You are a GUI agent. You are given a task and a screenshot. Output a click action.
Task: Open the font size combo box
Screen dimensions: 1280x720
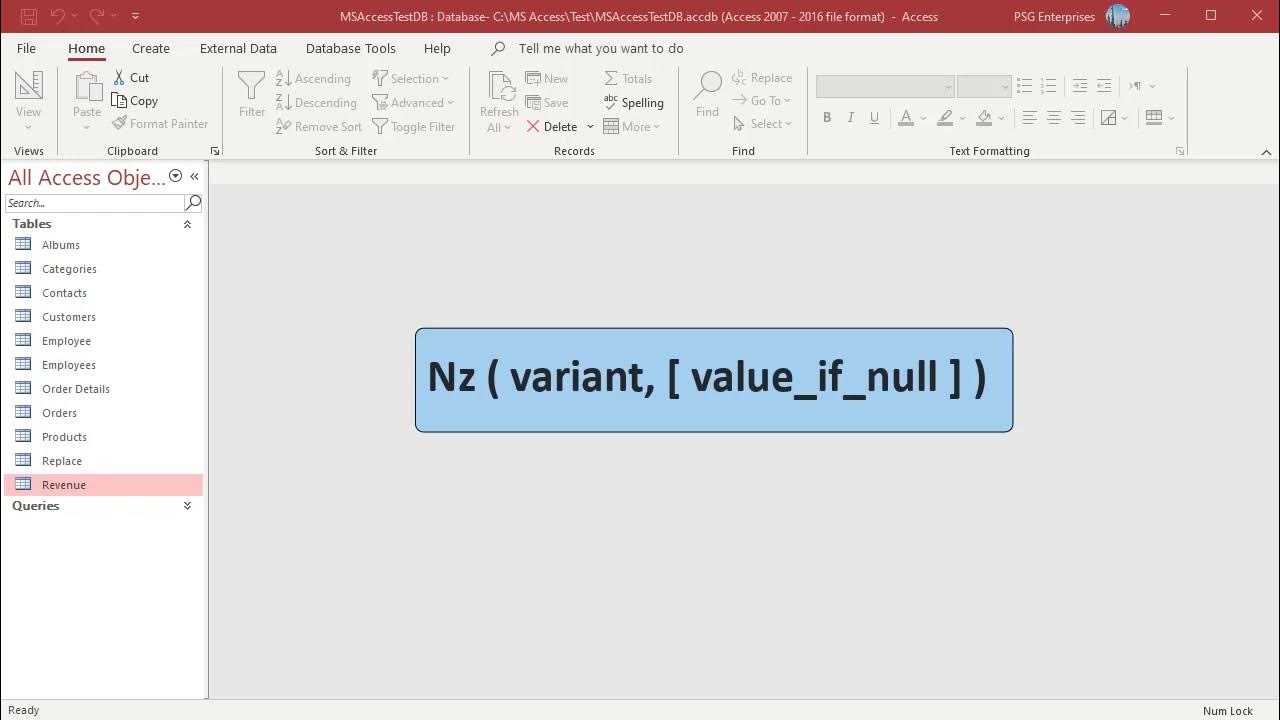(x=984, y=87)
